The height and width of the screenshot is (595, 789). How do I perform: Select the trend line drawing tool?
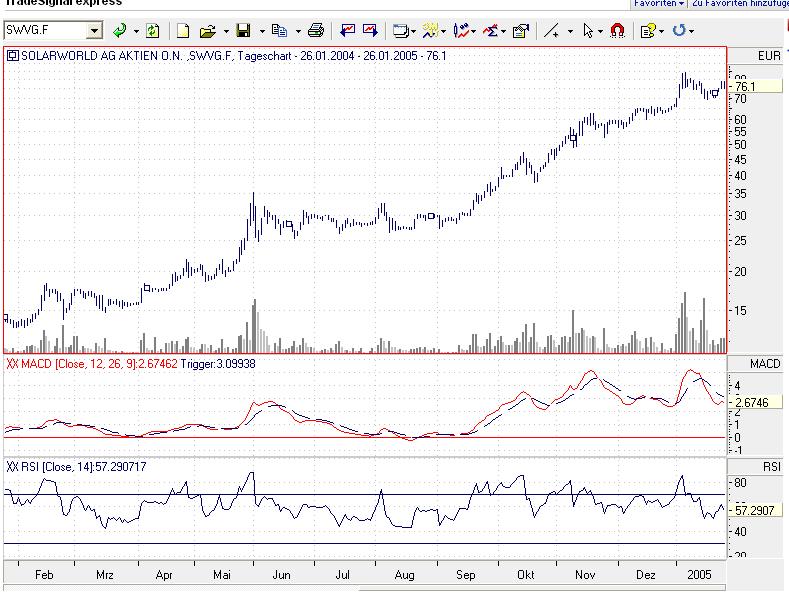pyautogui.click(x=551, y=31)
